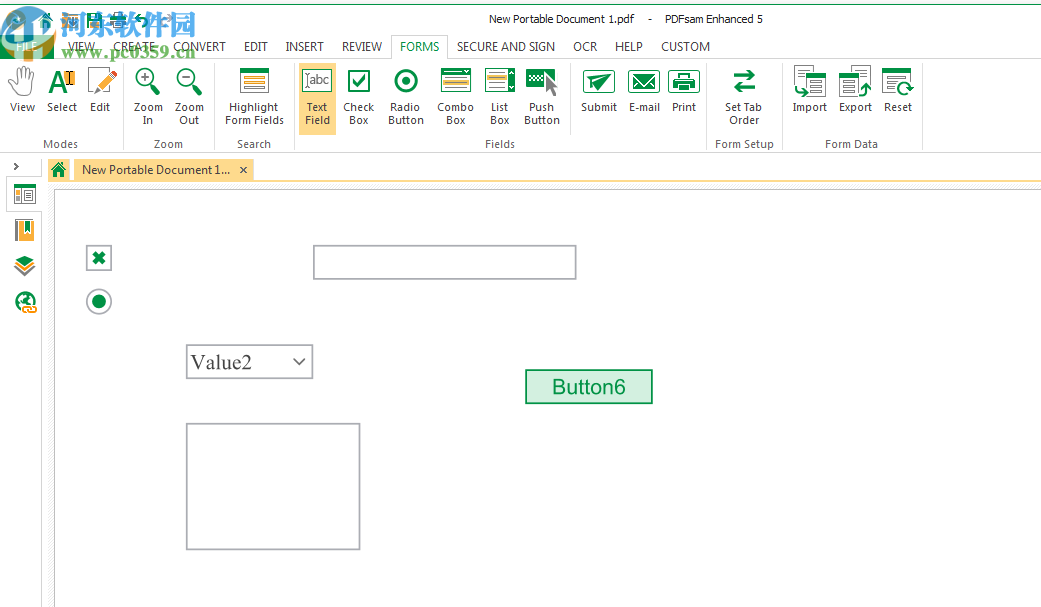Insert an E-mail form button
This screenshot has width=1041, height=607.
(x=644, y=91)
